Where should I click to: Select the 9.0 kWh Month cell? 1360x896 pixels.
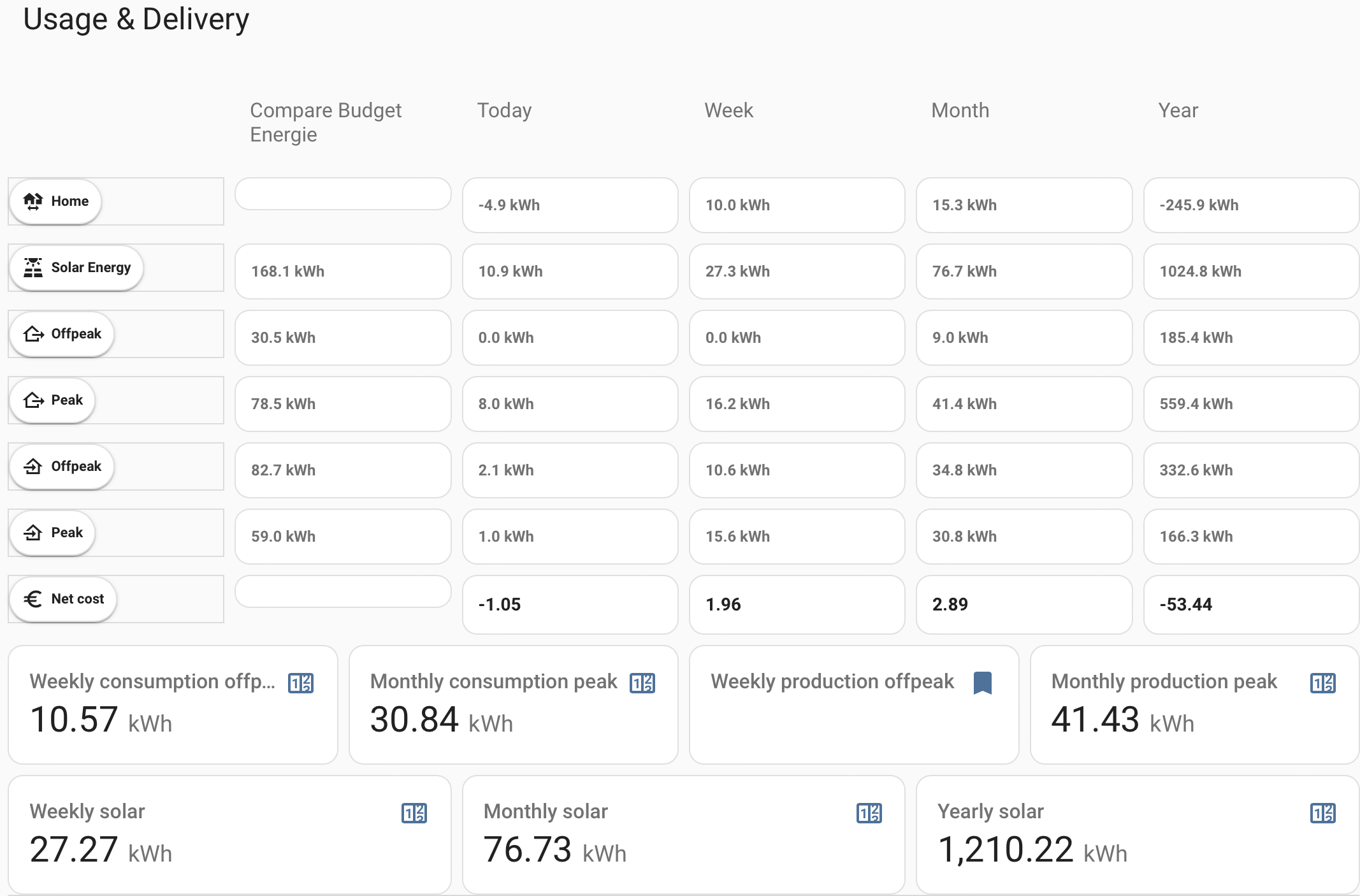[1024, 338]
